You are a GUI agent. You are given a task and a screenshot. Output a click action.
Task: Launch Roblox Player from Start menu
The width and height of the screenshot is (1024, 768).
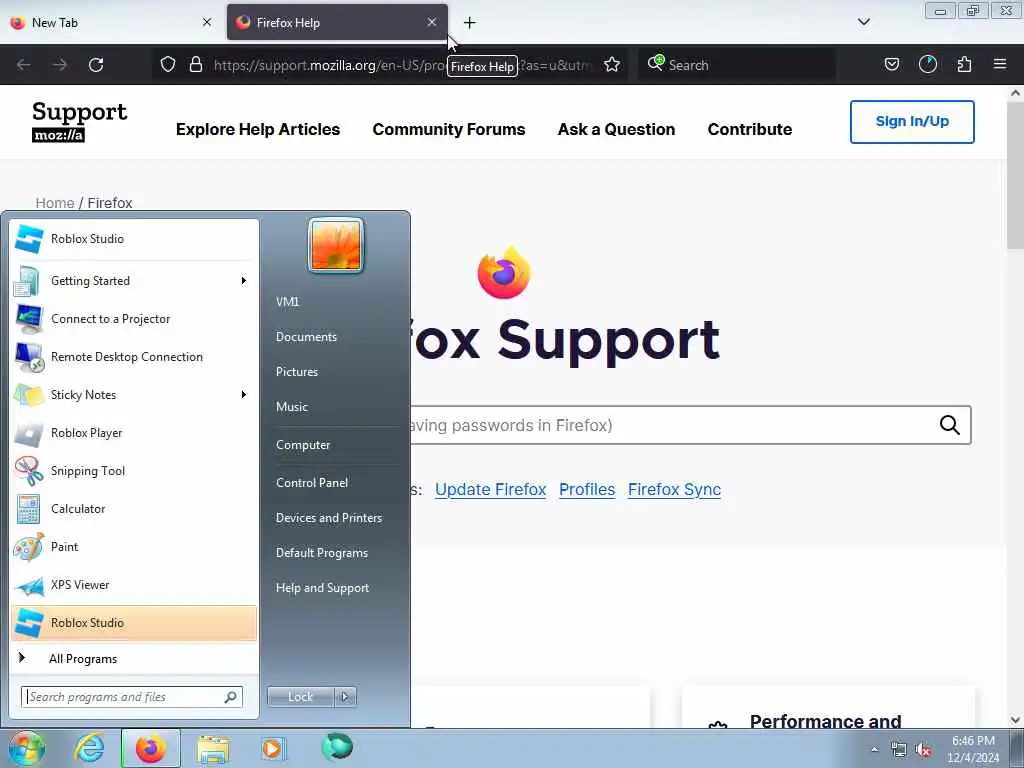click(134, 433)
